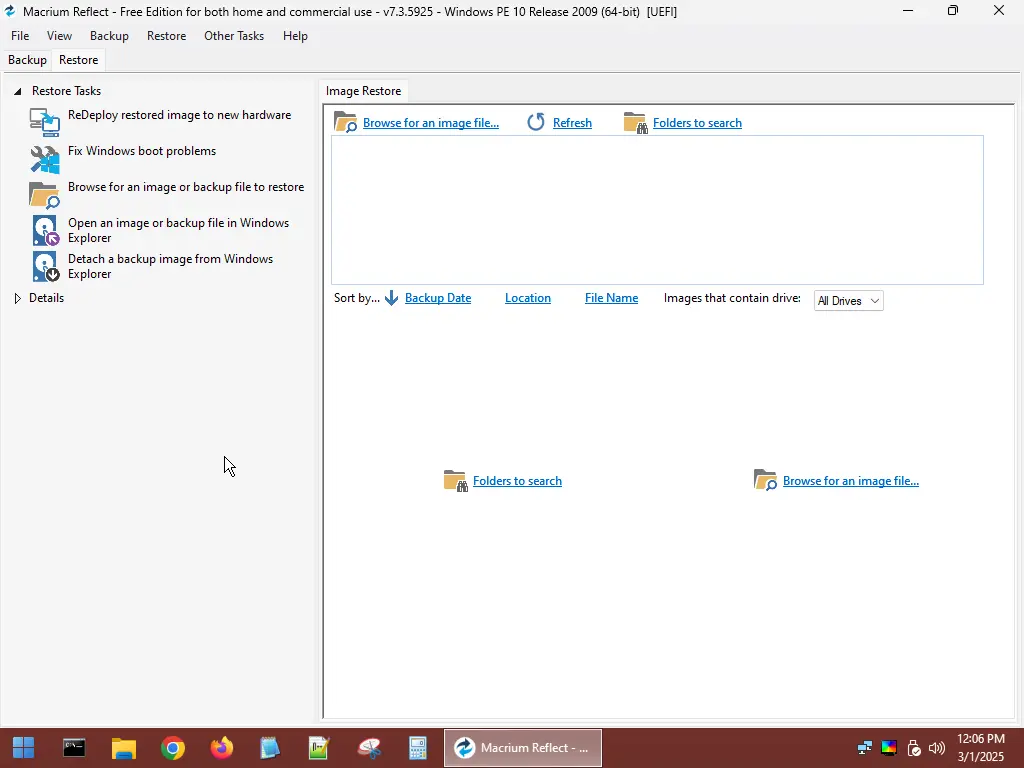Click the lower Folders to search folder icon
The image size is (1024, 768).
click(x=455, y=481)
